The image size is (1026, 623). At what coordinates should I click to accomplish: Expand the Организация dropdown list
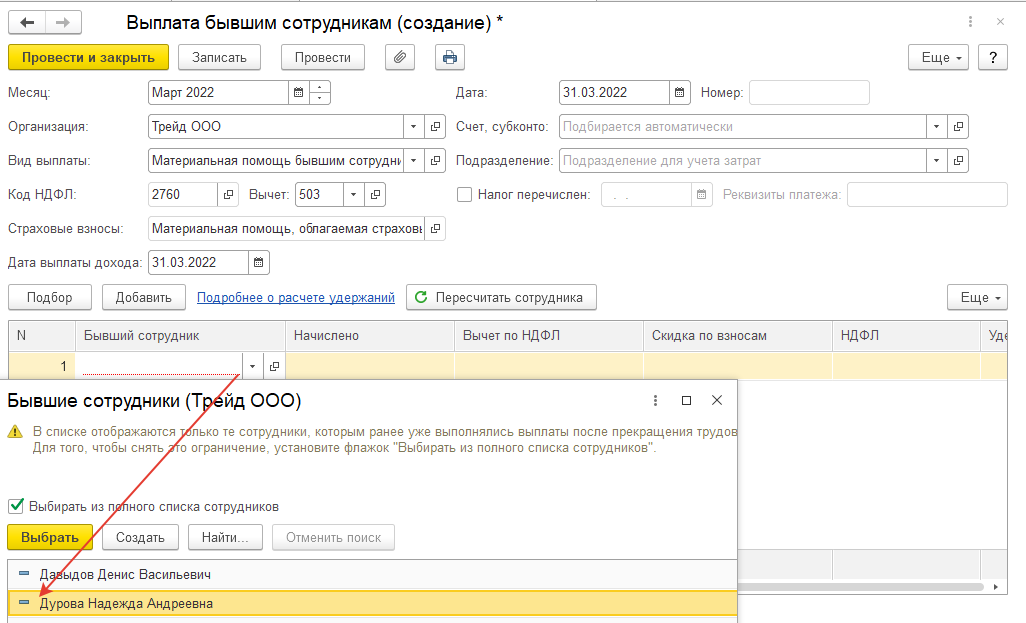(414, 127)
